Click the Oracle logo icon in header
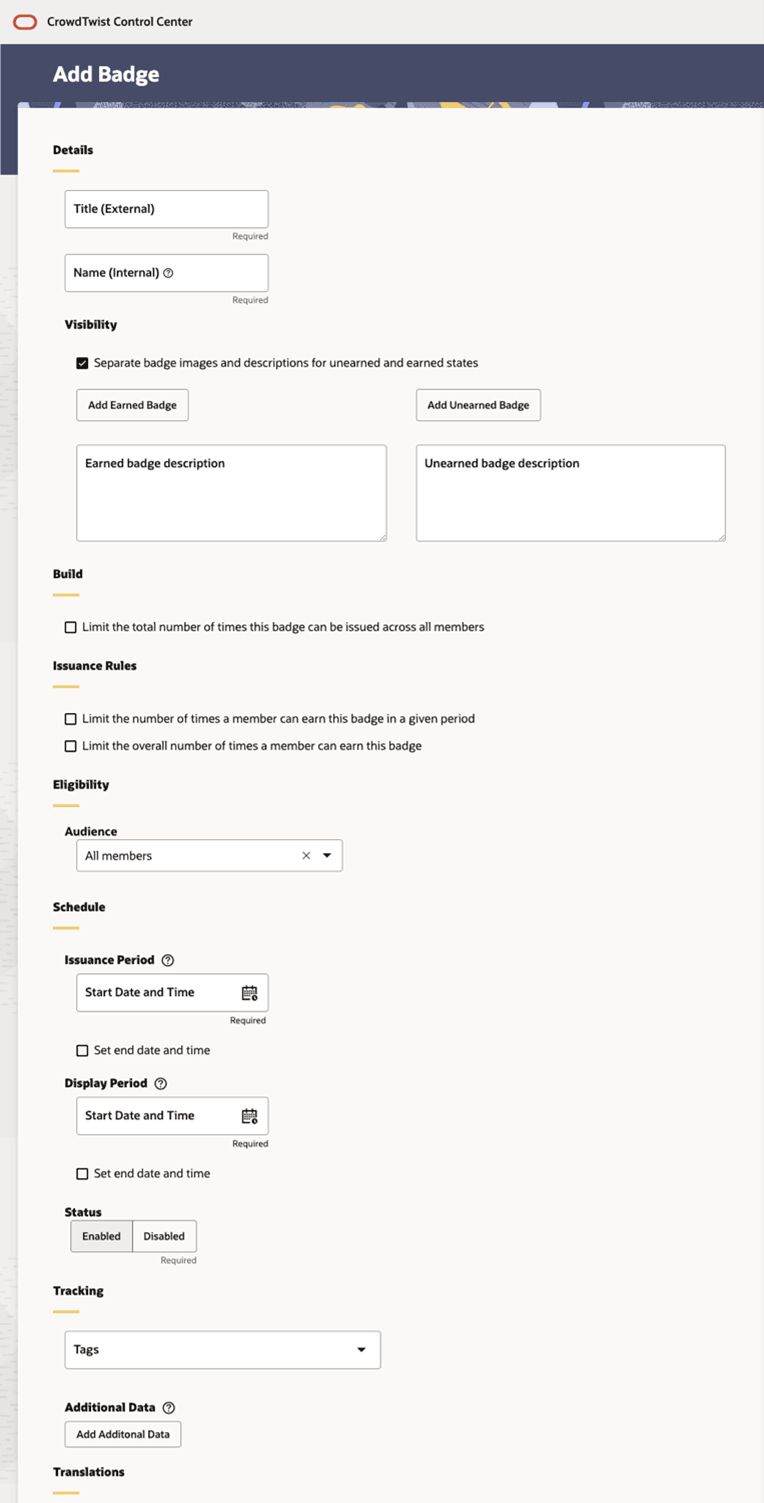 click(27, 21)
